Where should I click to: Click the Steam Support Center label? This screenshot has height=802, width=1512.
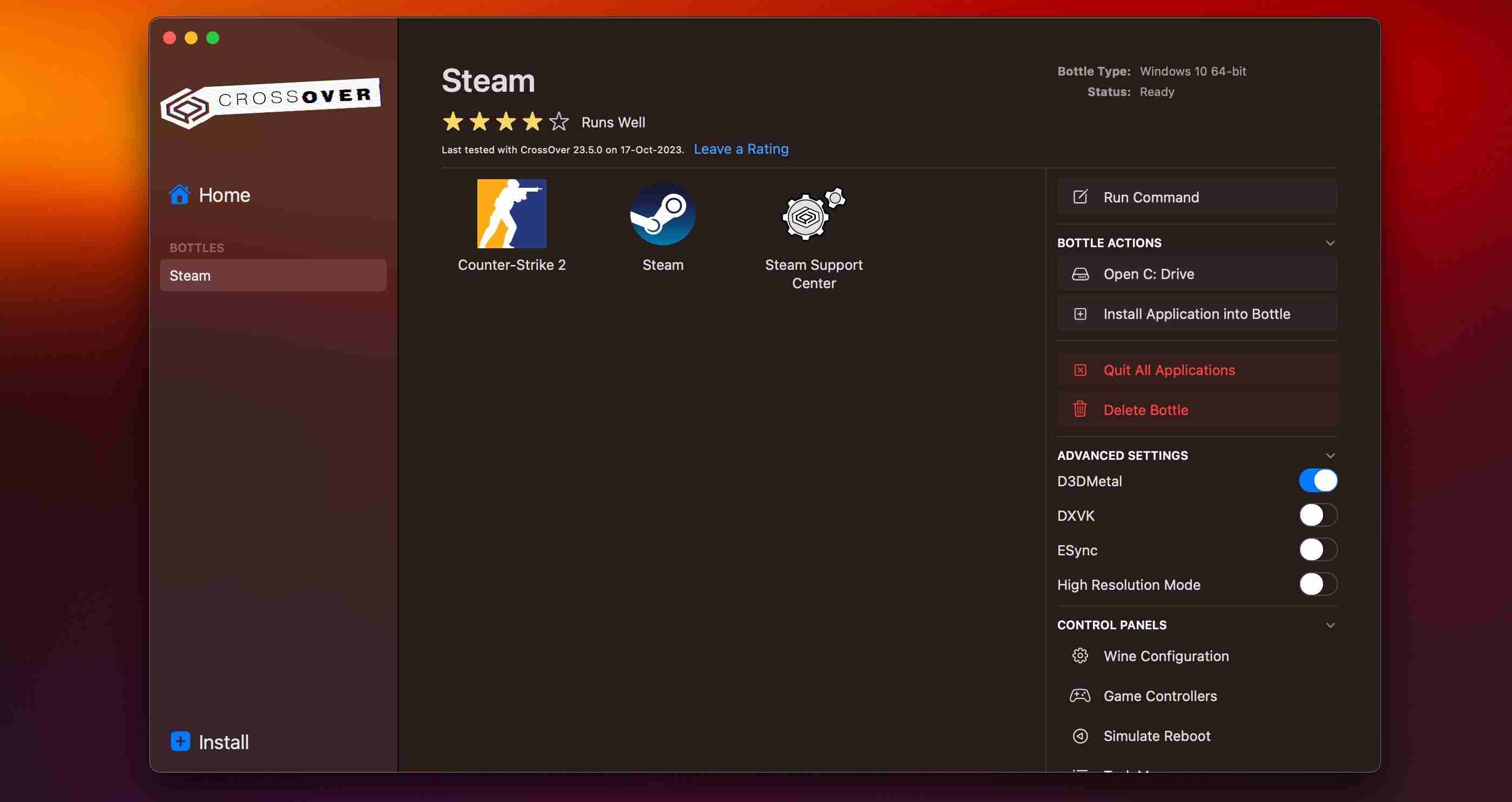[814, 274]
